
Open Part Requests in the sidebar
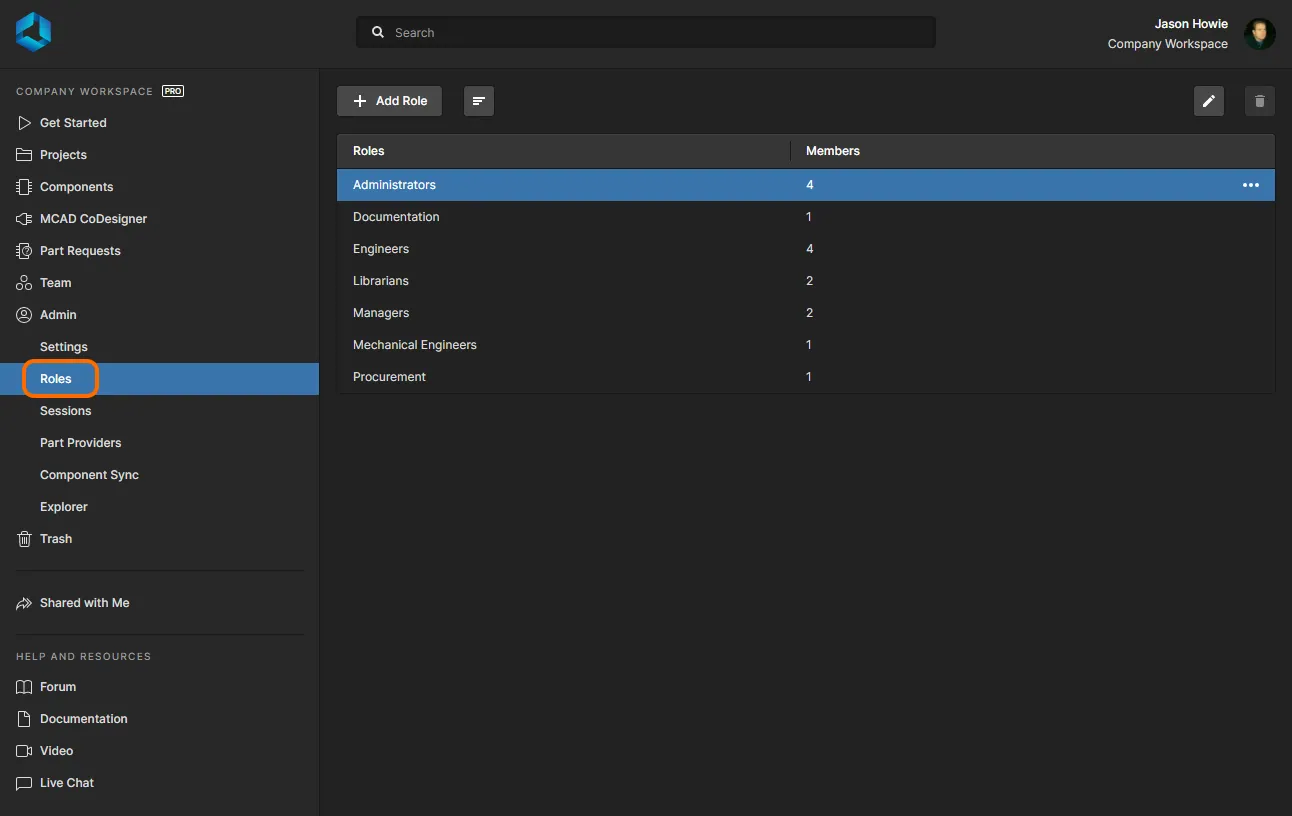coord(80,251)
